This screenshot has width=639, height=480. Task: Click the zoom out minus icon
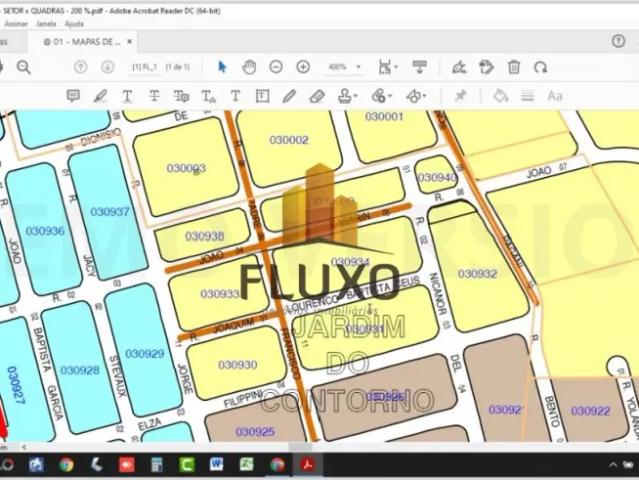point(276,67)
